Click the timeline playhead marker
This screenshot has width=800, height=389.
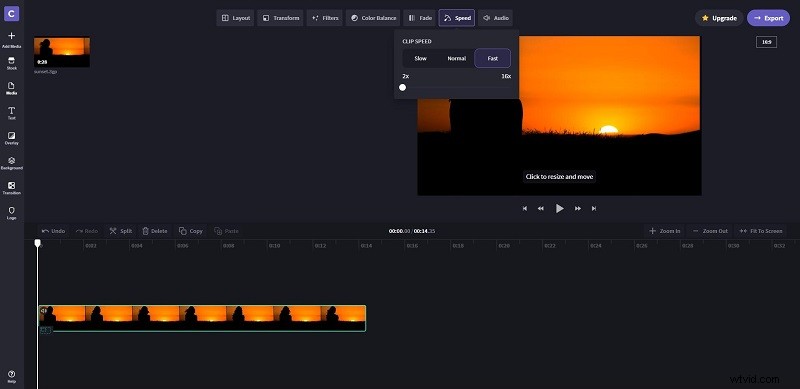(x=37, y=243)
